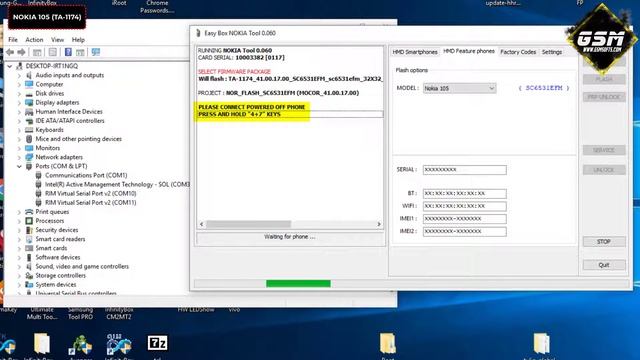Select Intel(R) Active Management Technology - SOL
Image resolution: width=640 pixels, height=360 pixels.
[x=117, y=184]
